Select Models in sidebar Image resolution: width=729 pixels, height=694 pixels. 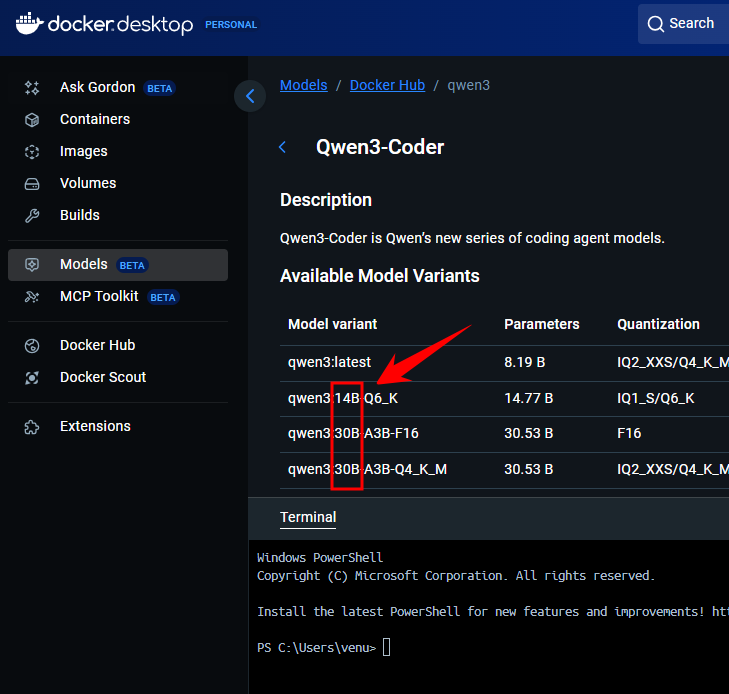point(118,264)
